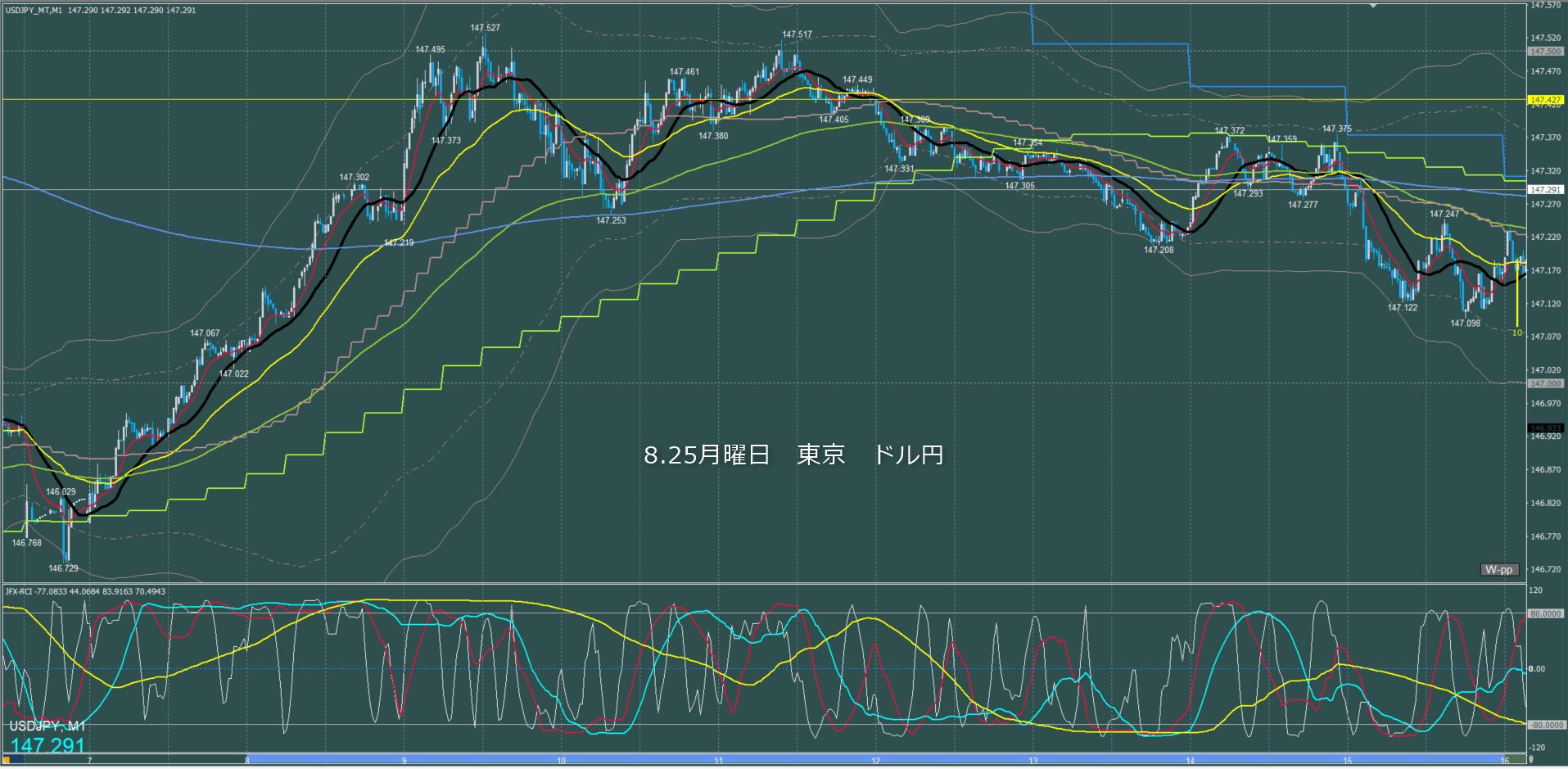
Task: Click the white 147.291 current price tag
Action: [x=1545, y=190]
